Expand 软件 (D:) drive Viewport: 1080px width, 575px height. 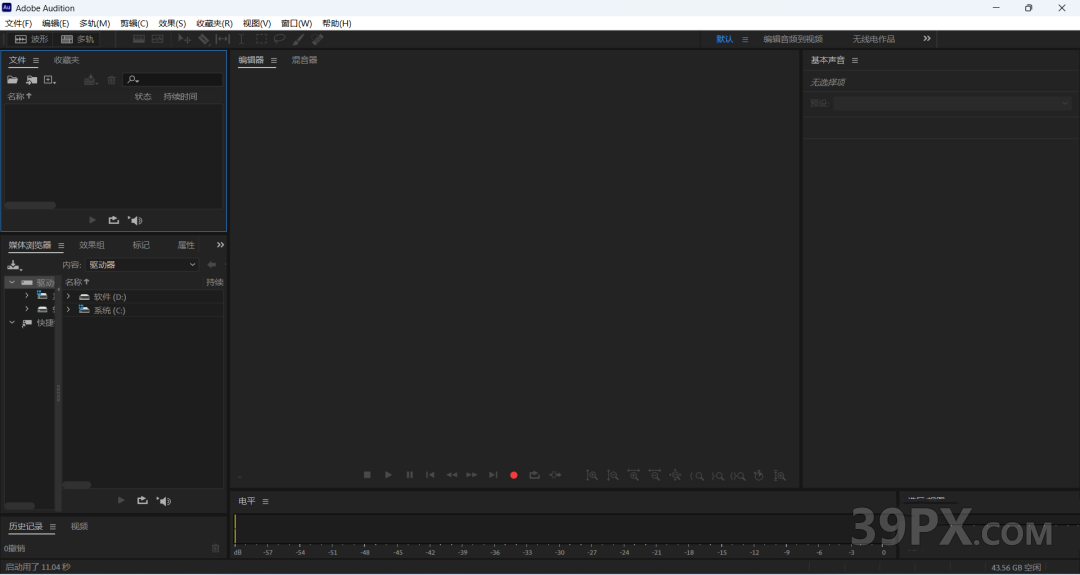tap(68, 297)
